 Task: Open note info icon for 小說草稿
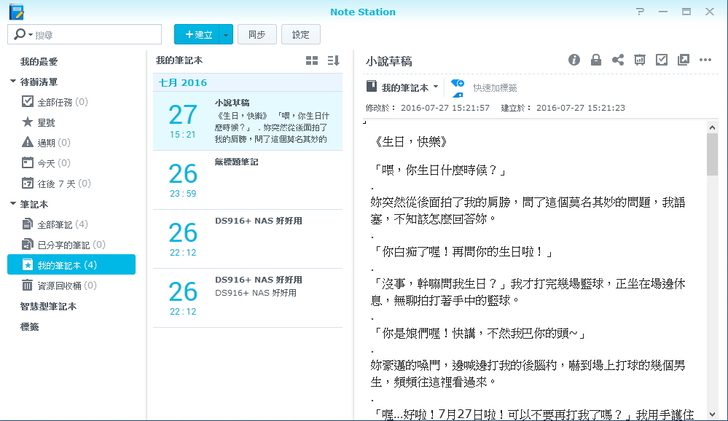point(574,60)
